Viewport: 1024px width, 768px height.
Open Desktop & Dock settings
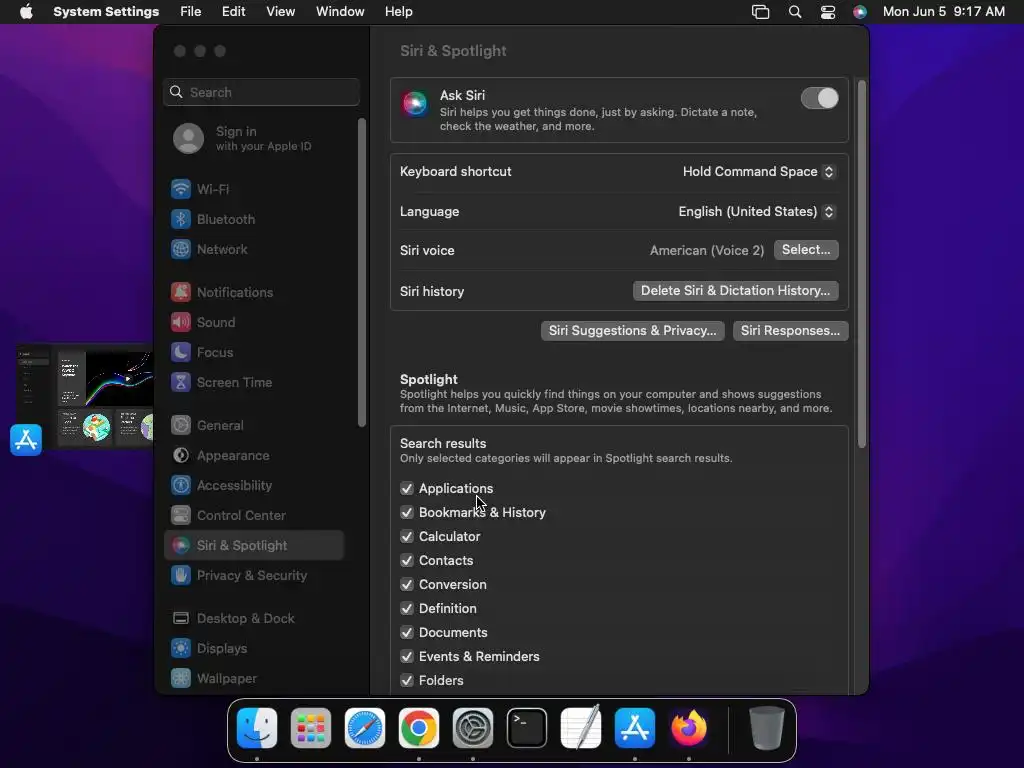coord(253,618)
